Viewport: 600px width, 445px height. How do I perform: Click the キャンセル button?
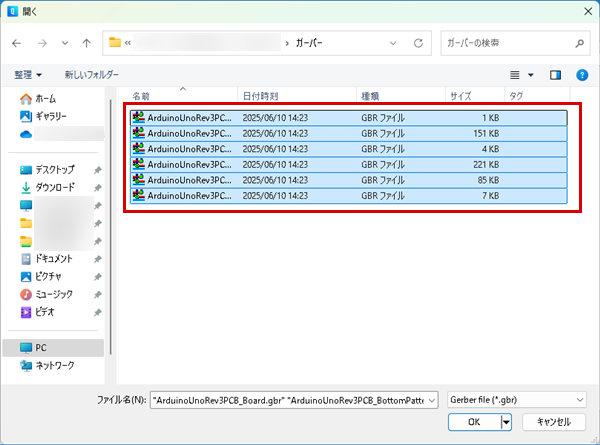pyautogui.click(x=554, y=422)
